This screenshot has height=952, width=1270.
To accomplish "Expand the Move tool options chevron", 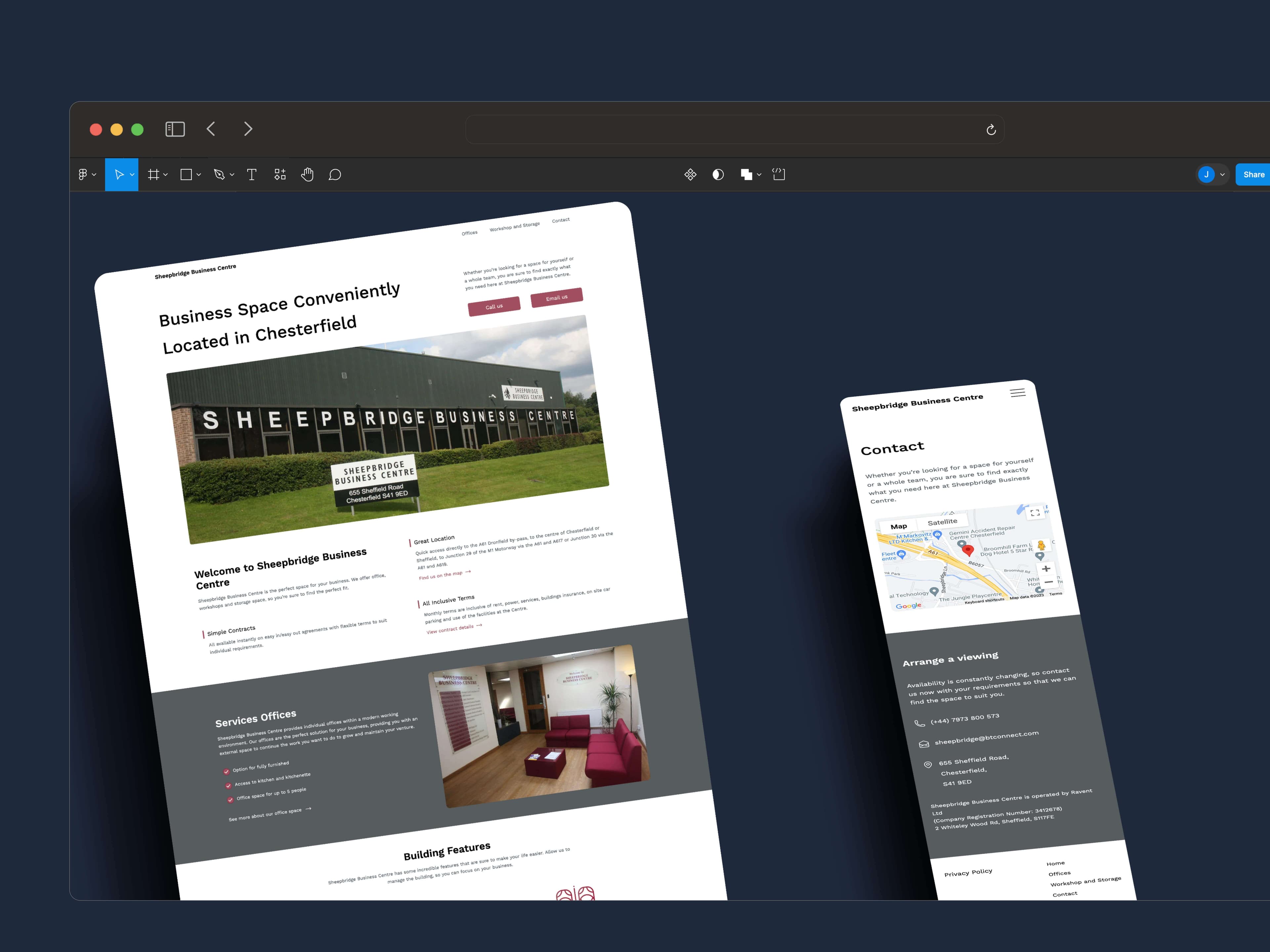I will click(132, 175).
